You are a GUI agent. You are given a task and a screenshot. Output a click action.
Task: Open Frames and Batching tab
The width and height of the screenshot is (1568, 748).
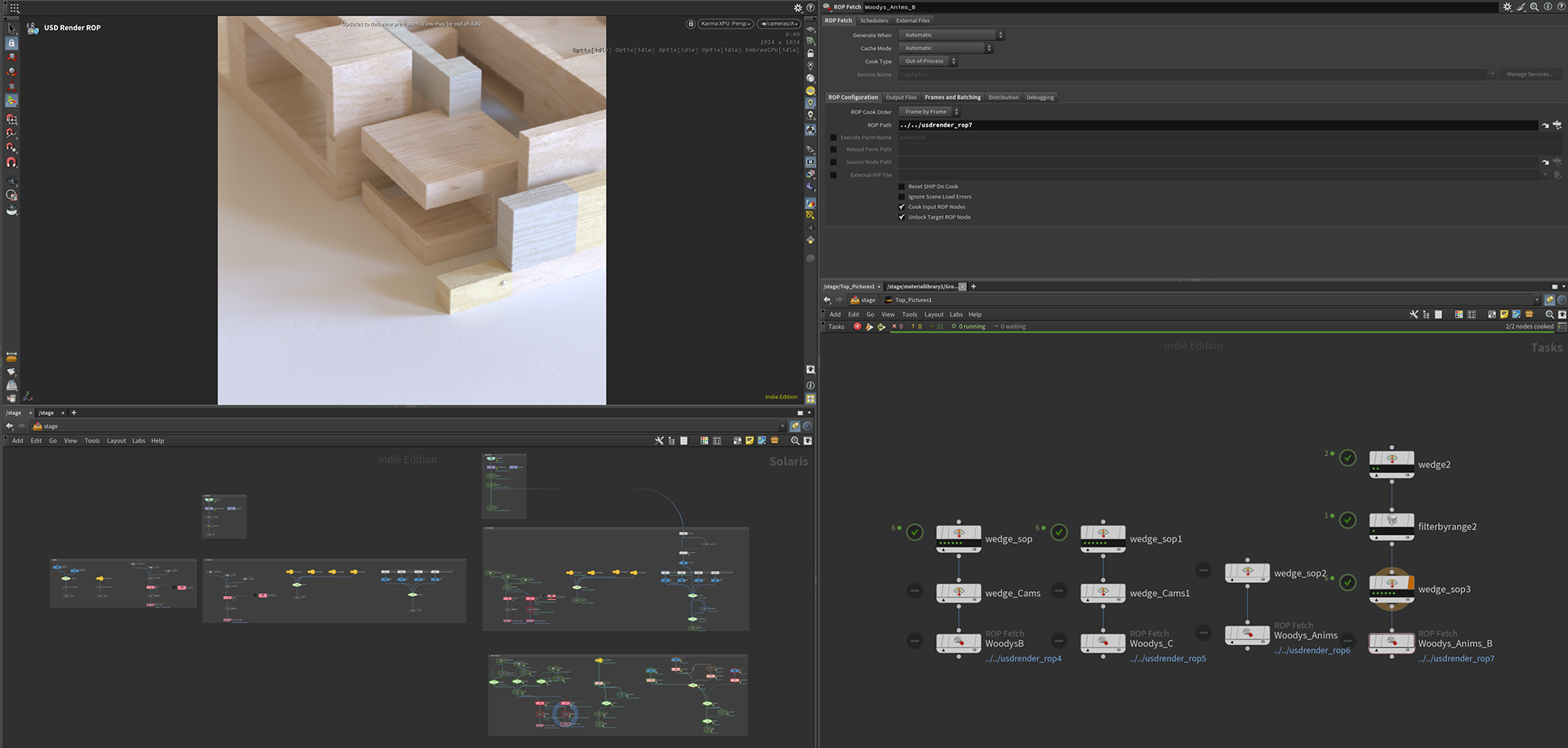pyautogui.click(x=952, y=97)
